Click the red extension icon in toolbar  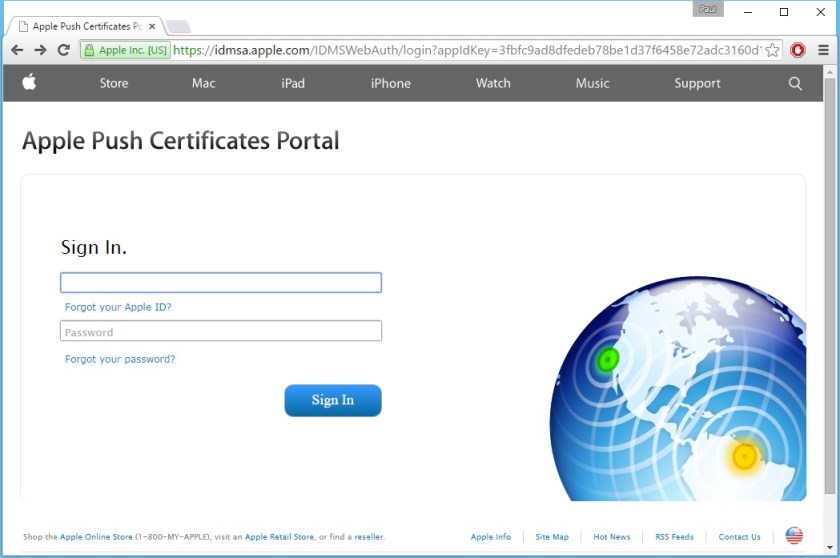(x=798, y=50)
